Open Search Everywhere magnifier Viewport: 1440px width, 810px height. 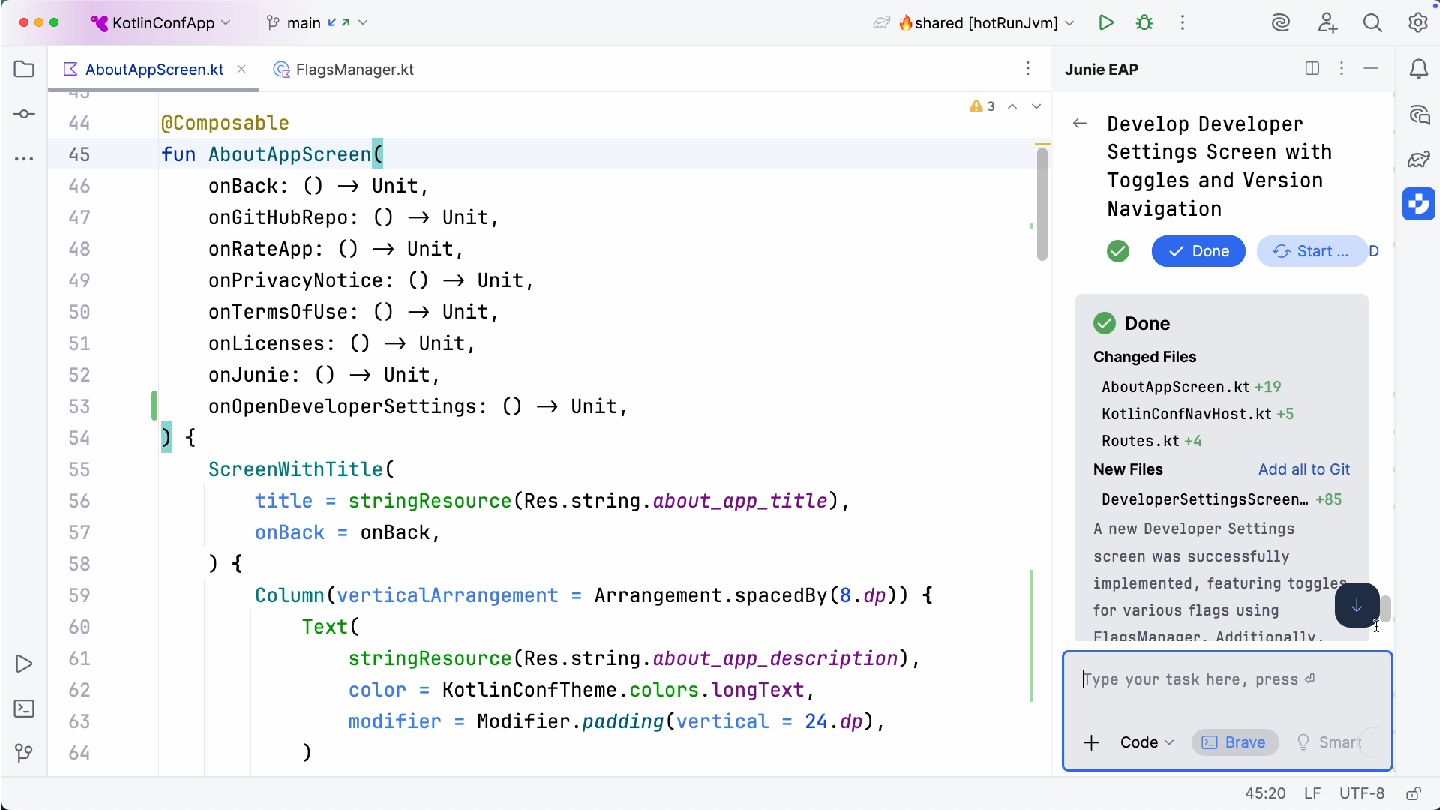pos(1373,22)
